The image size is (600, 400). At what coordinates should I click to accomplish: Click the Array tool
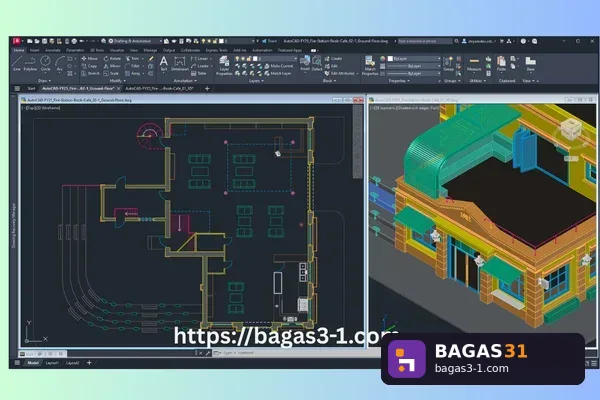click(x=133, y=73)
